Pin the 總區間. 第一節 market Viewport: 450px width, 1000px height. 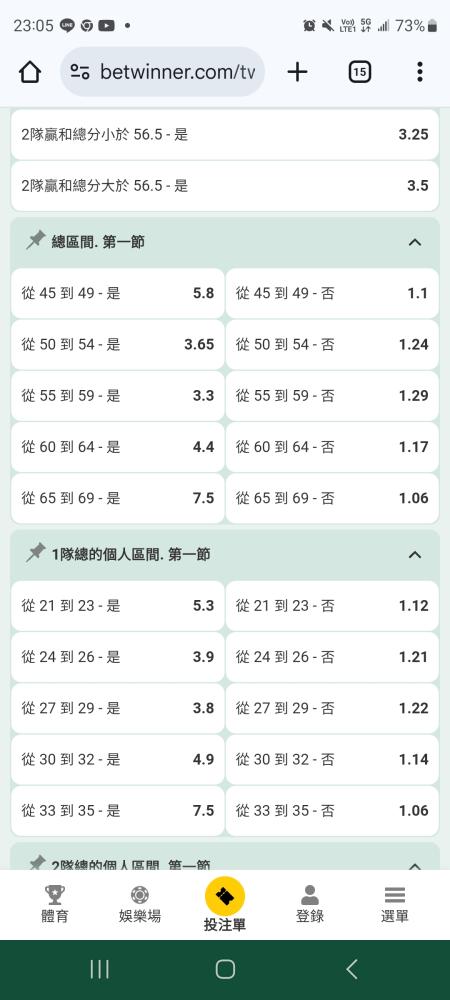[36, 241]
